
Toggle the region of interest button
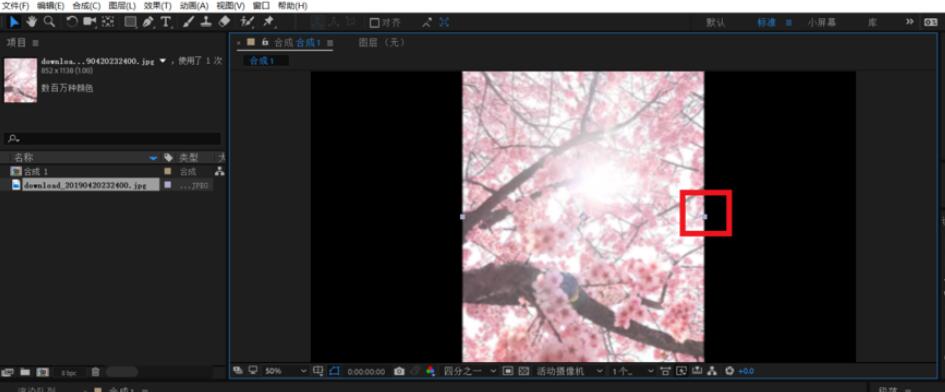click(x=507, y=371)
